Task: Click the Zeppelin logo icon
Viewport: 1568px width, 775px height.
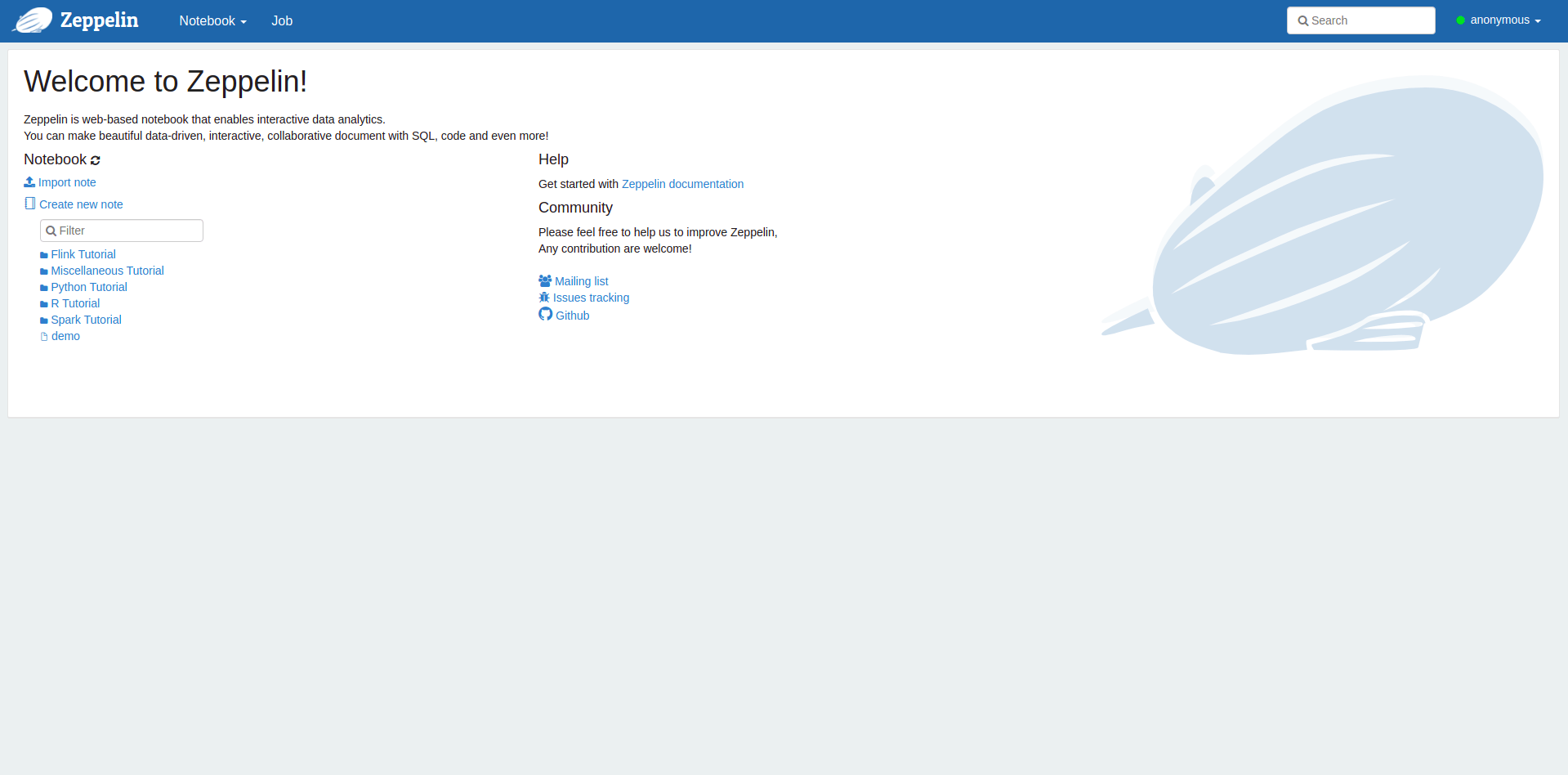Action: tap(33, 20)
